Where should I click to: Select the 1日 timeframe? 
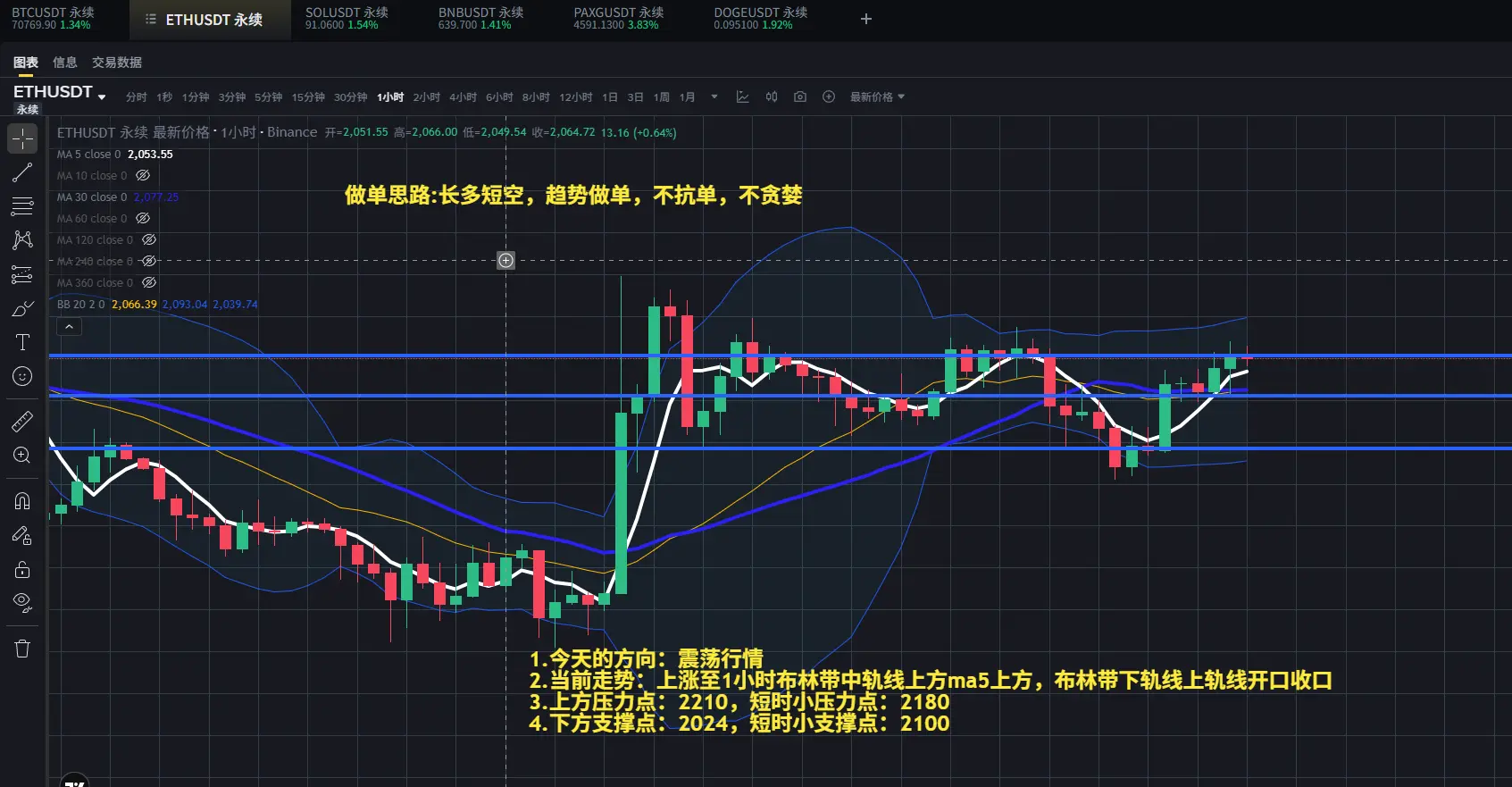coord(610,96)
